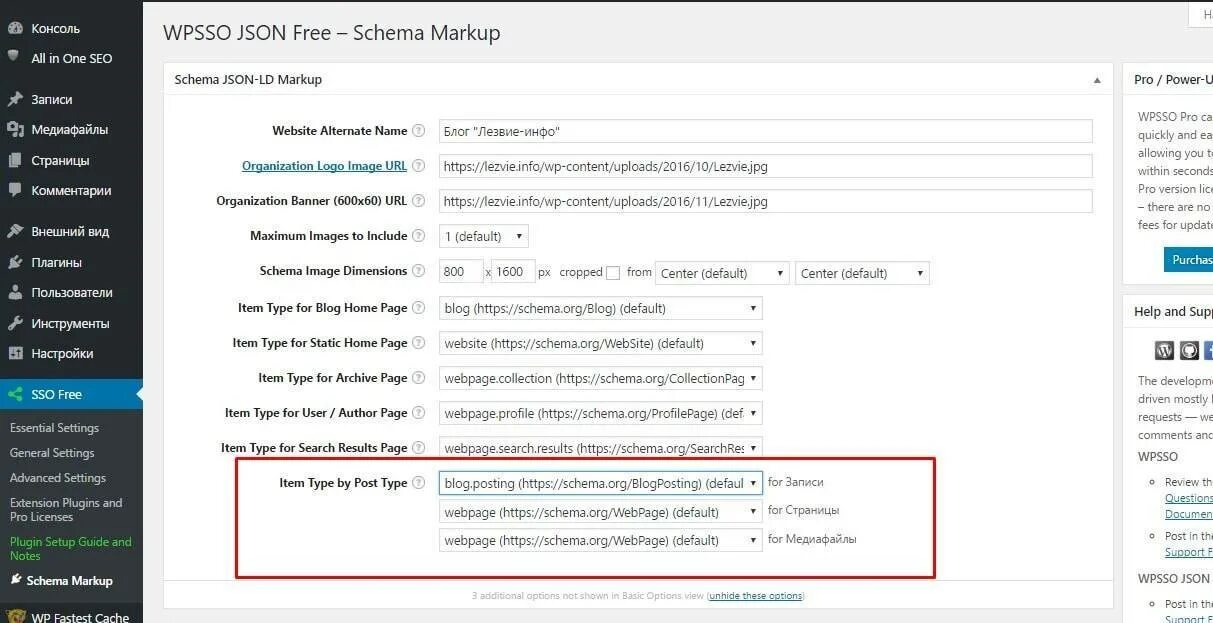Click the Записи pin icon
The image size is (1213, 623).
coord(15,99)
